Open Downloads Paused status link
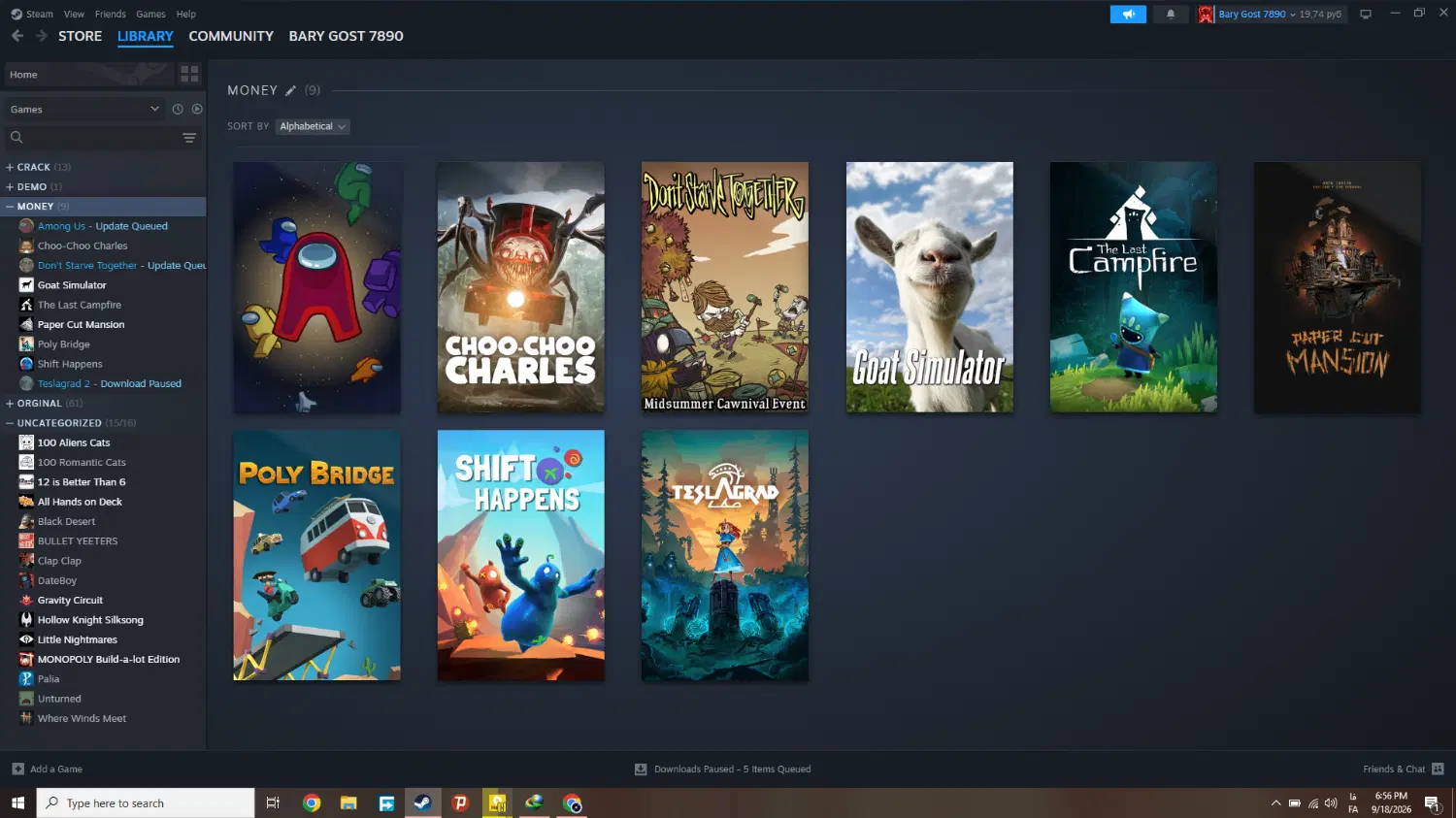Screen dimensions: 1456x818 tap(732, 769)
